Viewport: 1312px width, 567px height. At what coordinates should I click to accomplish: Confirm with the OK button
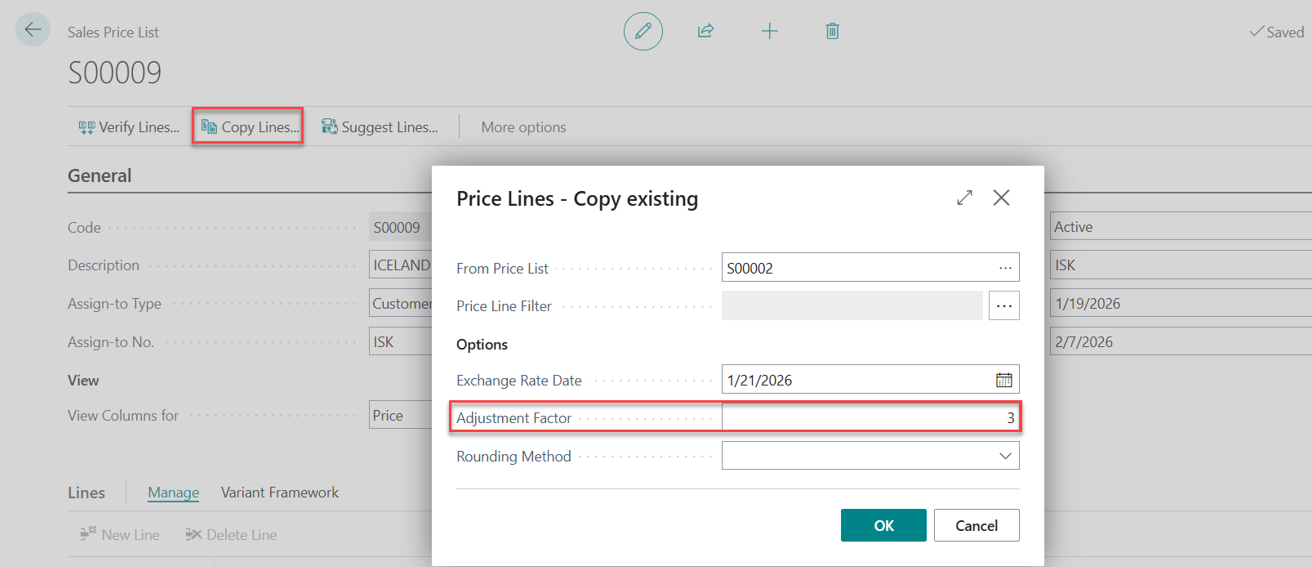pos(883,525)
